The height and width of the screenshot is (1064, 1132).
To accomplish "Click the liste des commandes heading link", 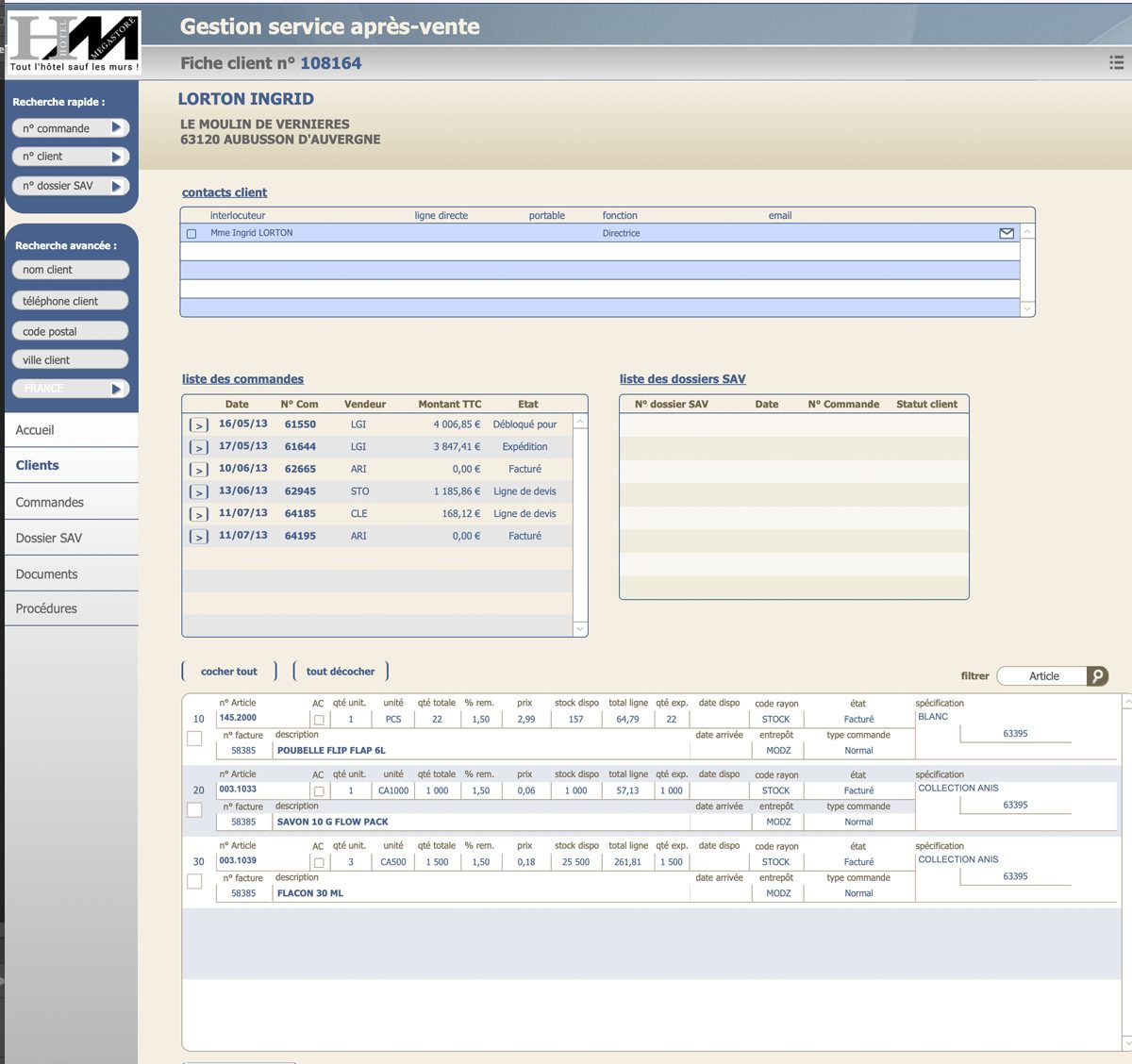I will (242, 379).
